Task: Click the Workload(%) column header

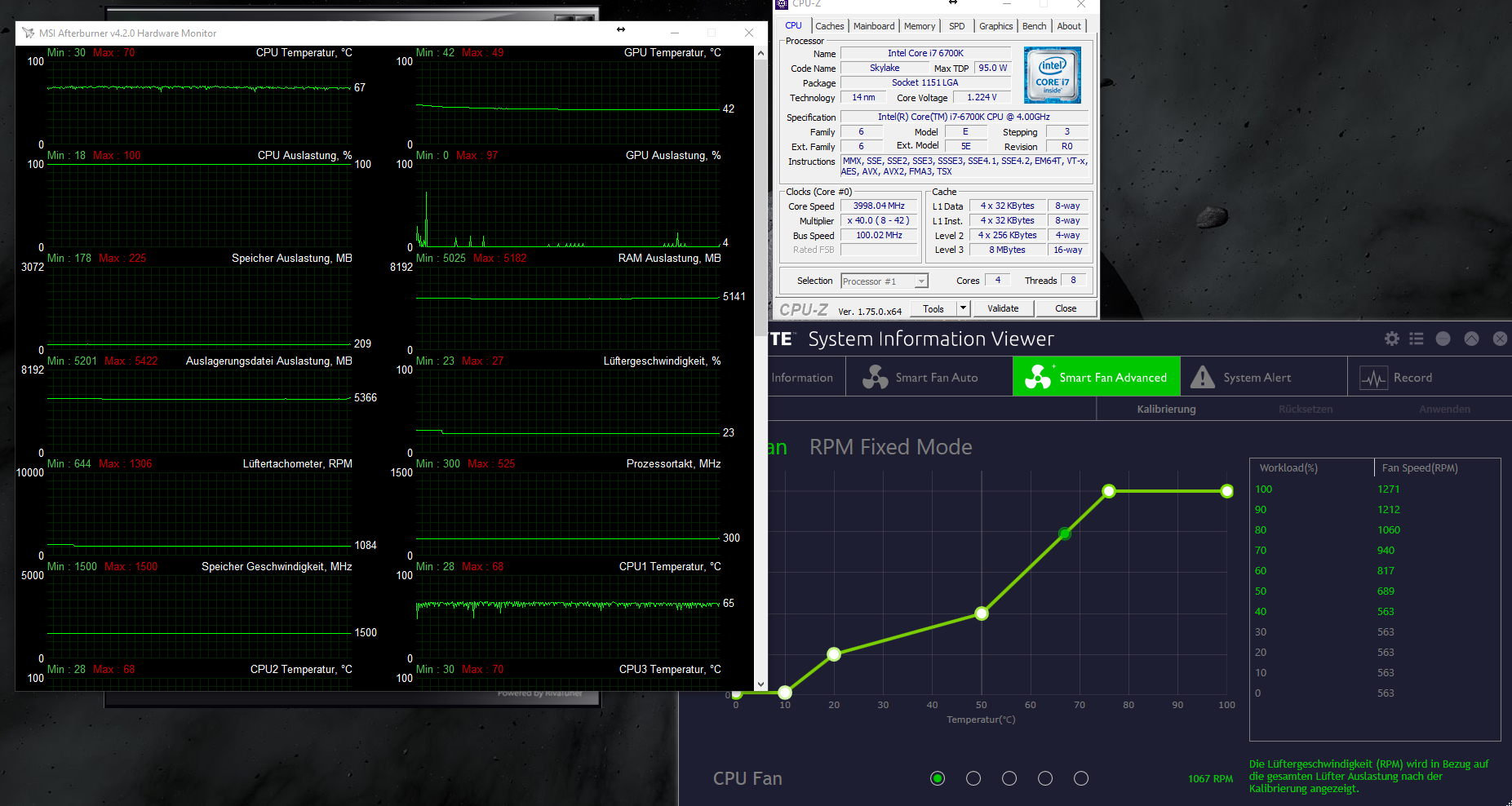Action: (x=1288, y=468)
